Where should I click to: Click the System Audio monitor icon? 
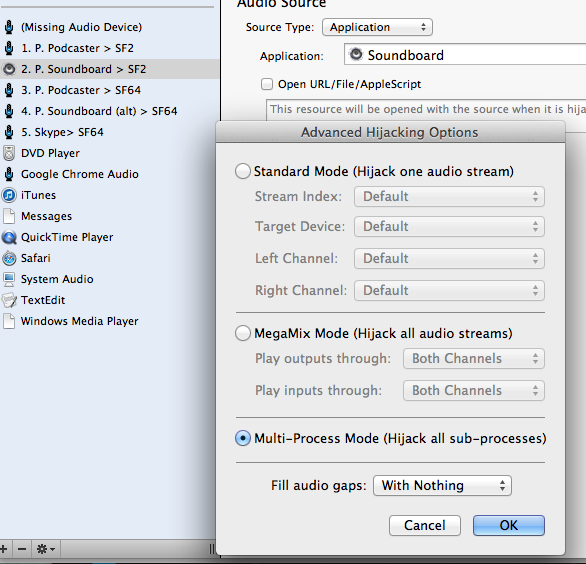[9, 279]
